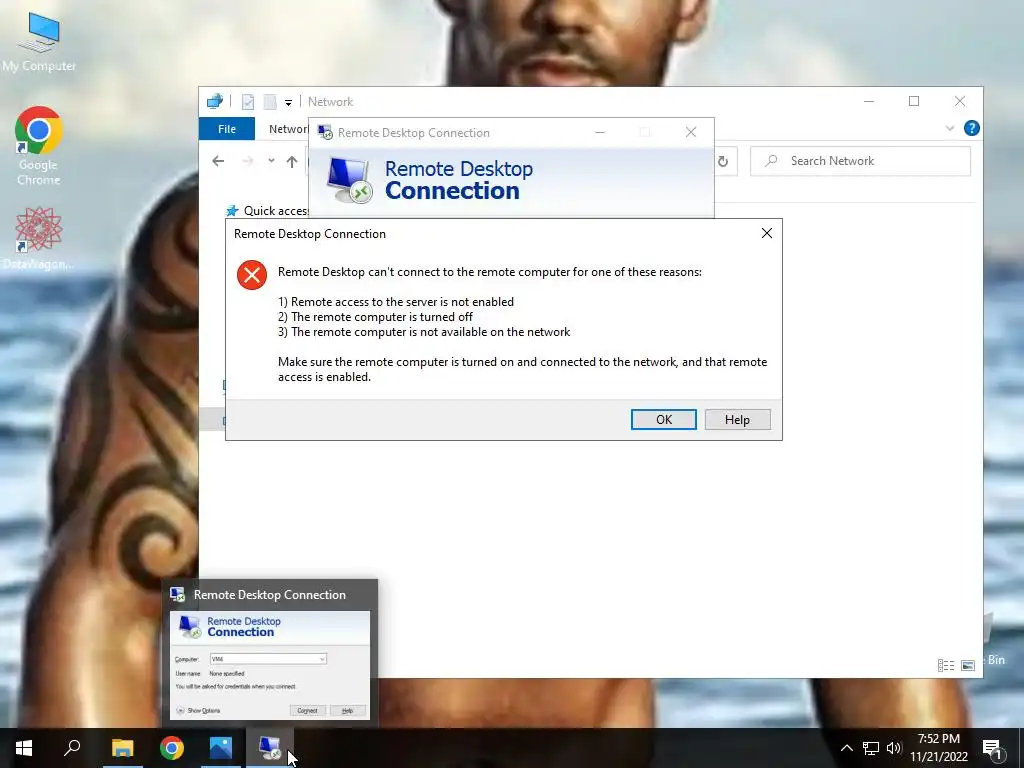Go back in the Network explorer window
This screenshot has height=768, width=1024.
(x=218, y=161)
